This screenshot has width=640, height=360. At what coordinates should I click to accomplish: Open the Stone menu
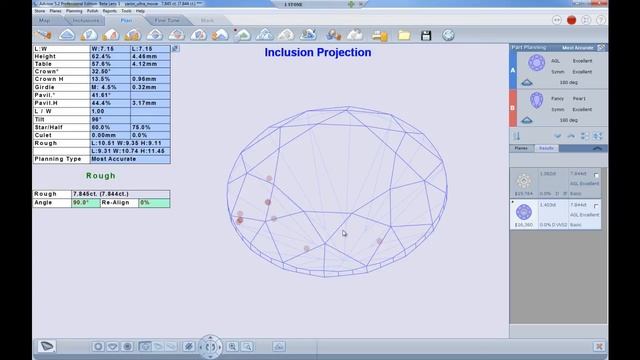click(x=40, y=11)
